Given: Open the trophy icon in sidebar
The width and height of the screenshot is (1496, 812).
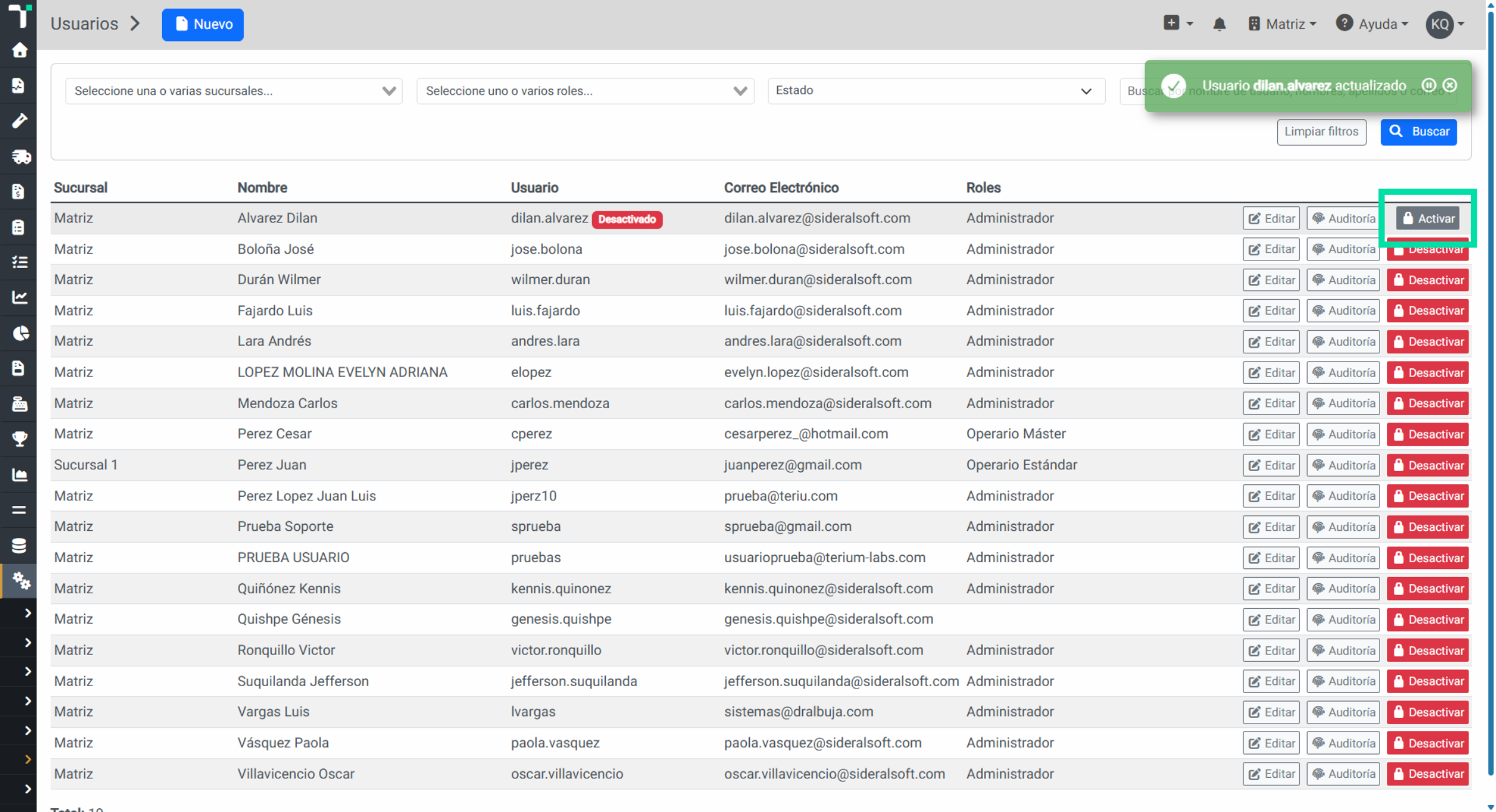Looking at the screenshot, I should coord(19,439).
